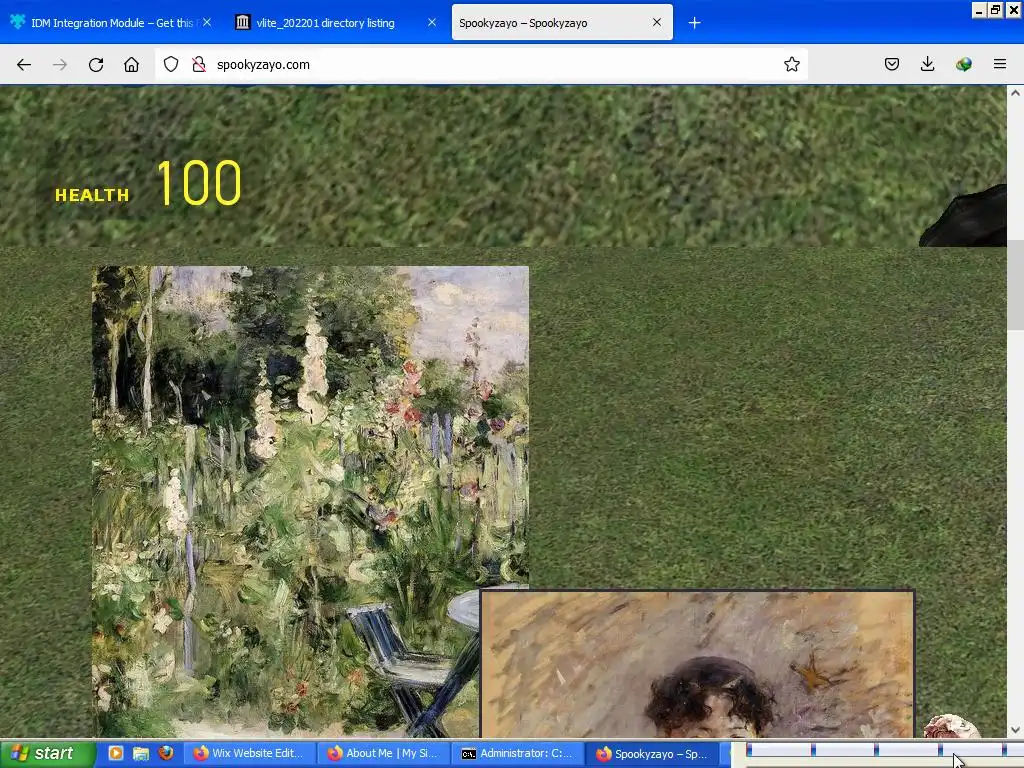The image size is (1024, 768).
Task: Close the Spookyzayo tab
Action: tap(657, 22)
